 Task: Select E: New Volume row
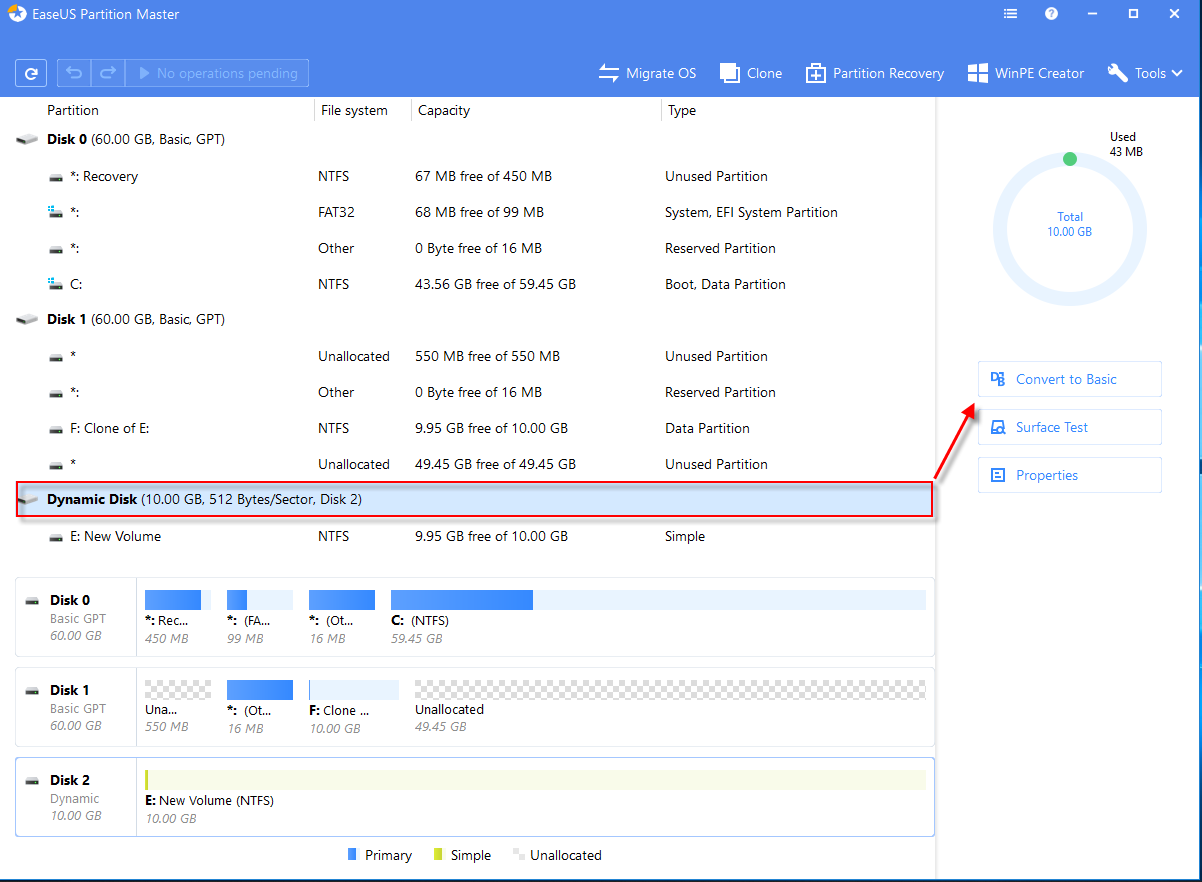(x=475, y=536)
